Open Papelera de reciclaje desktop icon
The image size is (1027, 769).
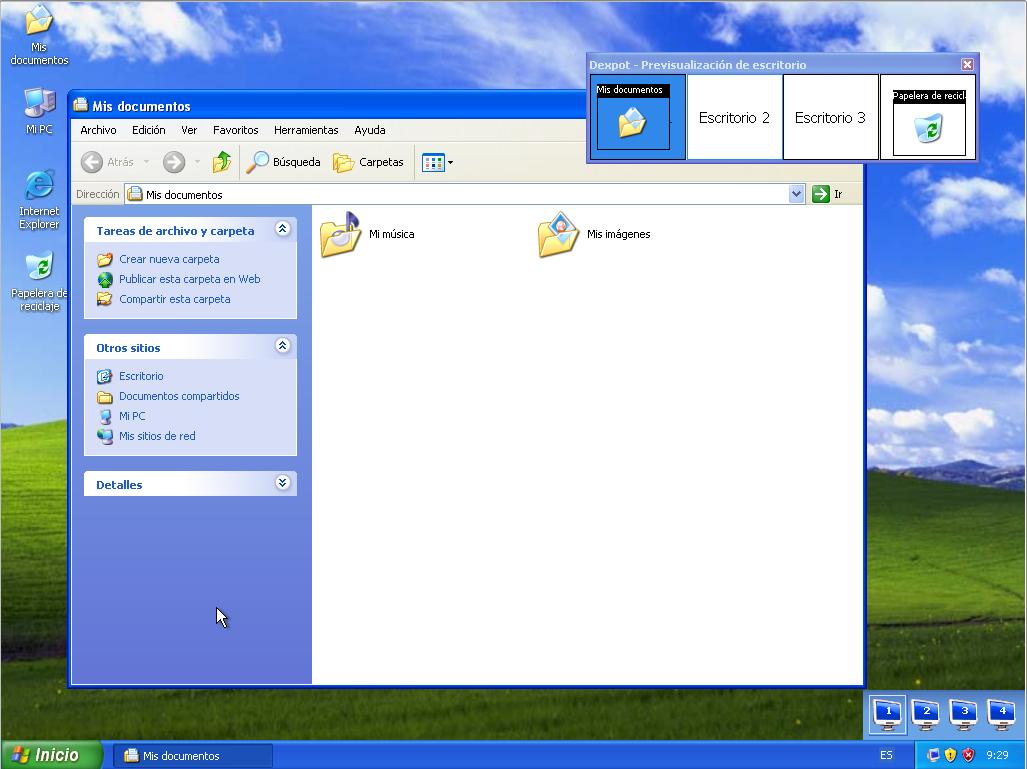[39, 280]
